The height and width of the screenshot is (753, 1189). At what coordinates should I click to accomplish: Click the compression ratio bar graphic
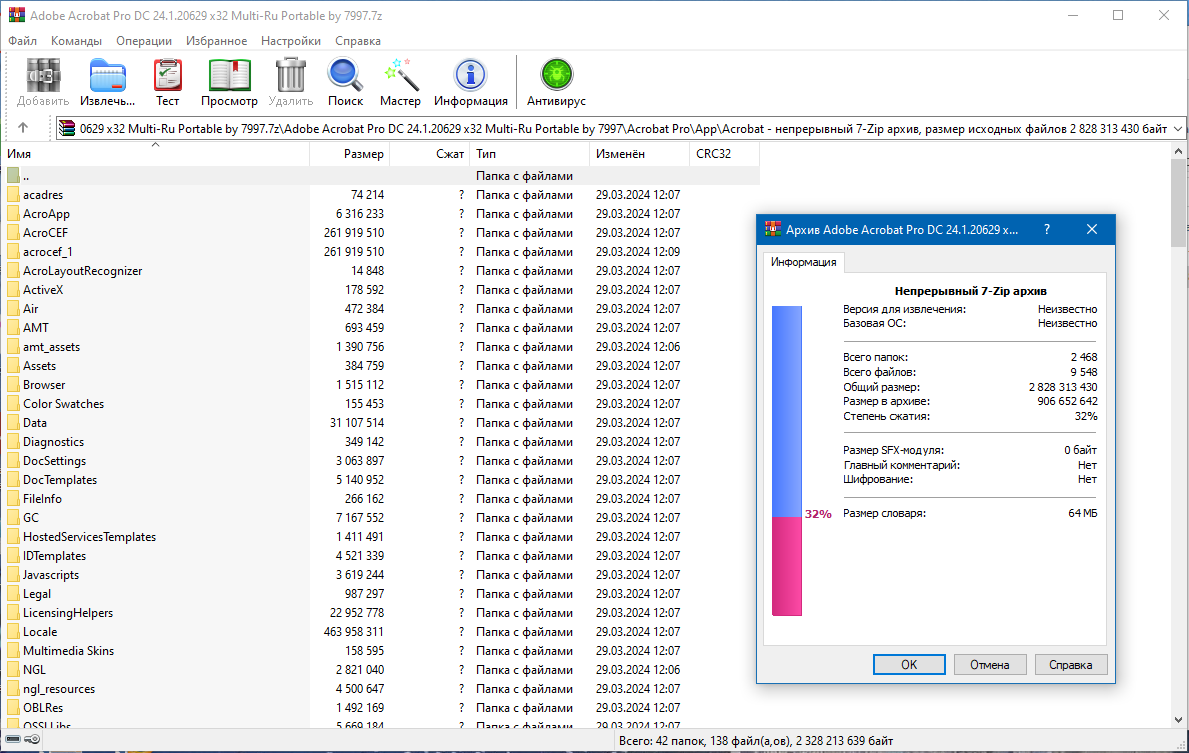click(787, 460)
